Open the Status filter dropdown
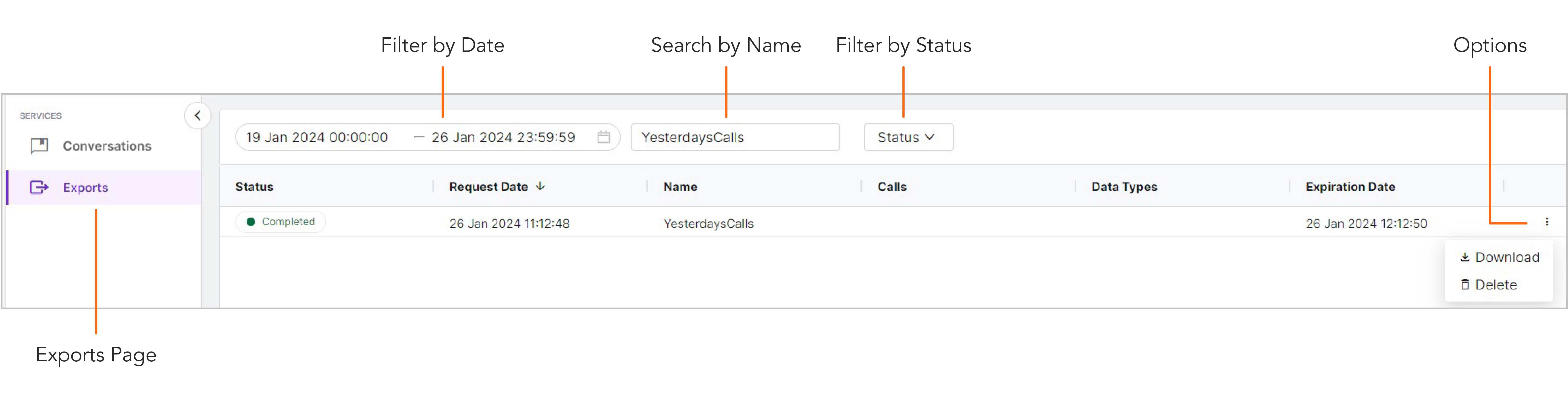Screen dimensions: 1568x394 pyautogui.click(x=908, y=137)
